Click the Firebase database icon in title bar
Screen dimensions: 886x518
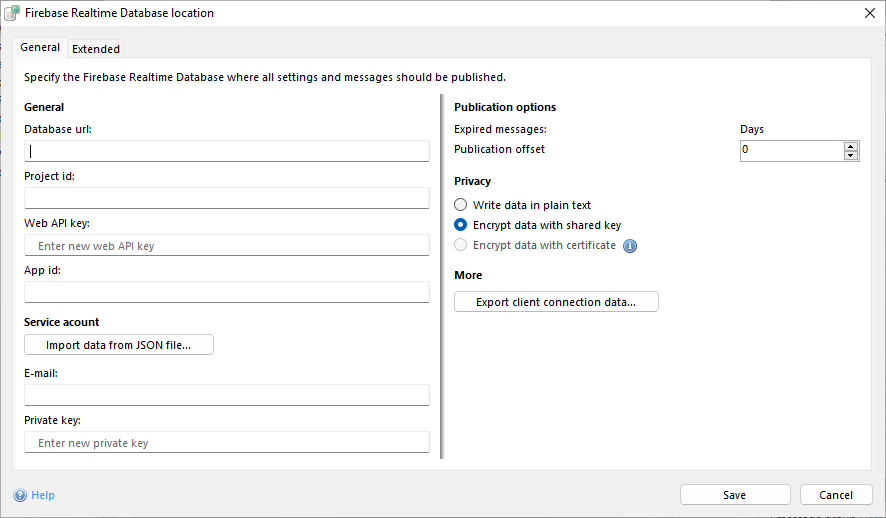(x=12, y=13)
